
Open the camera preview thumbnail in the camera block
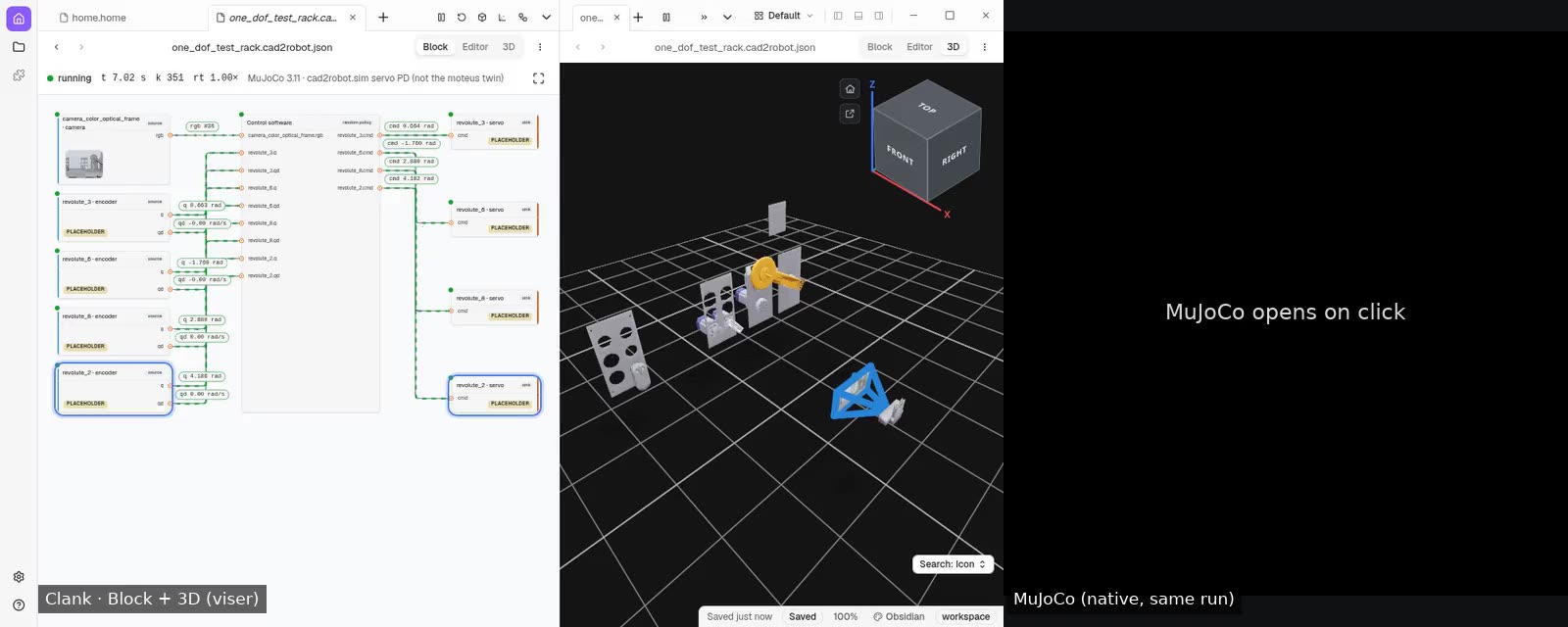84,165
